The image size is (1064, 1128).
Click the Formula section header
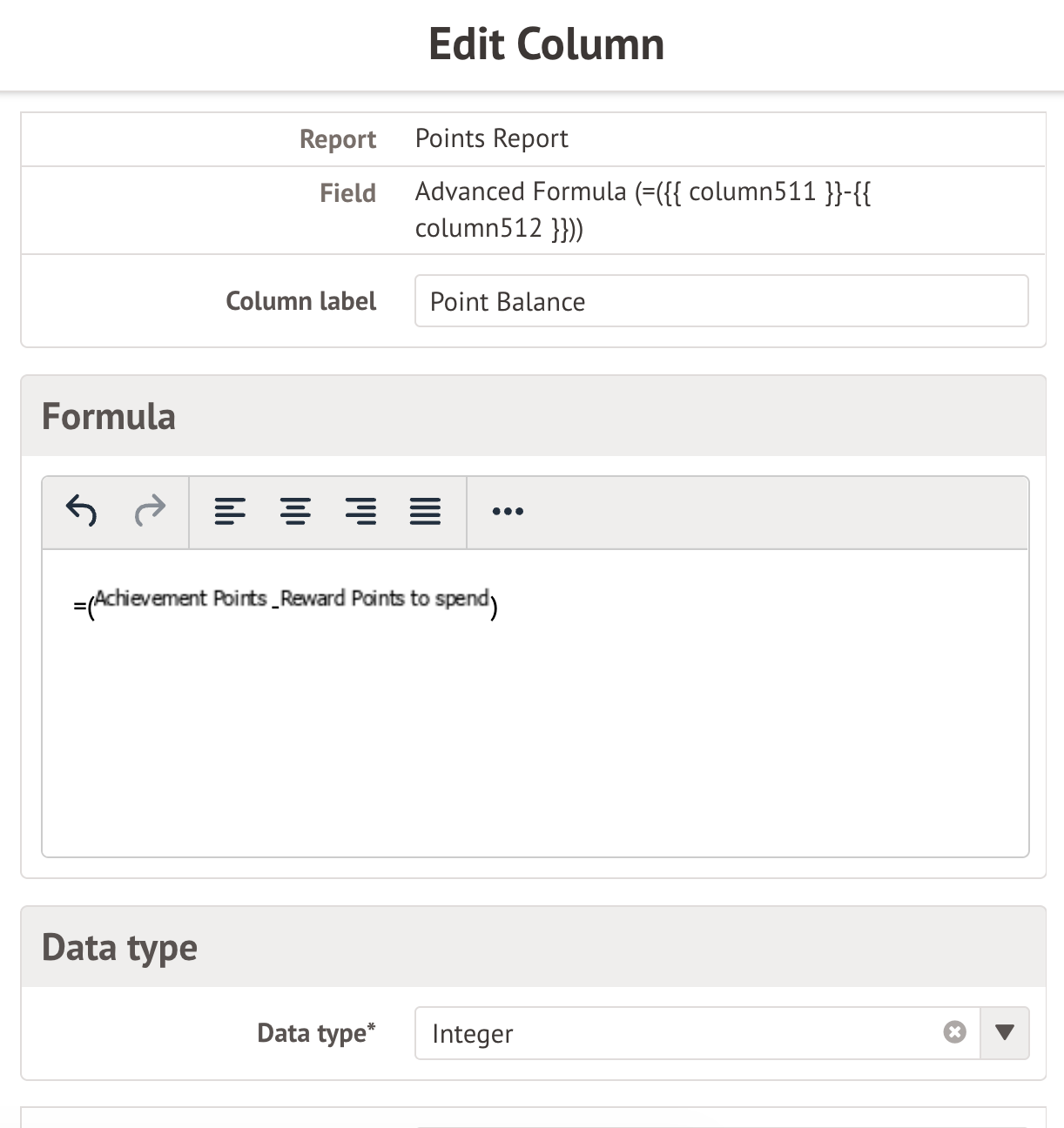[x=109, y=416]
